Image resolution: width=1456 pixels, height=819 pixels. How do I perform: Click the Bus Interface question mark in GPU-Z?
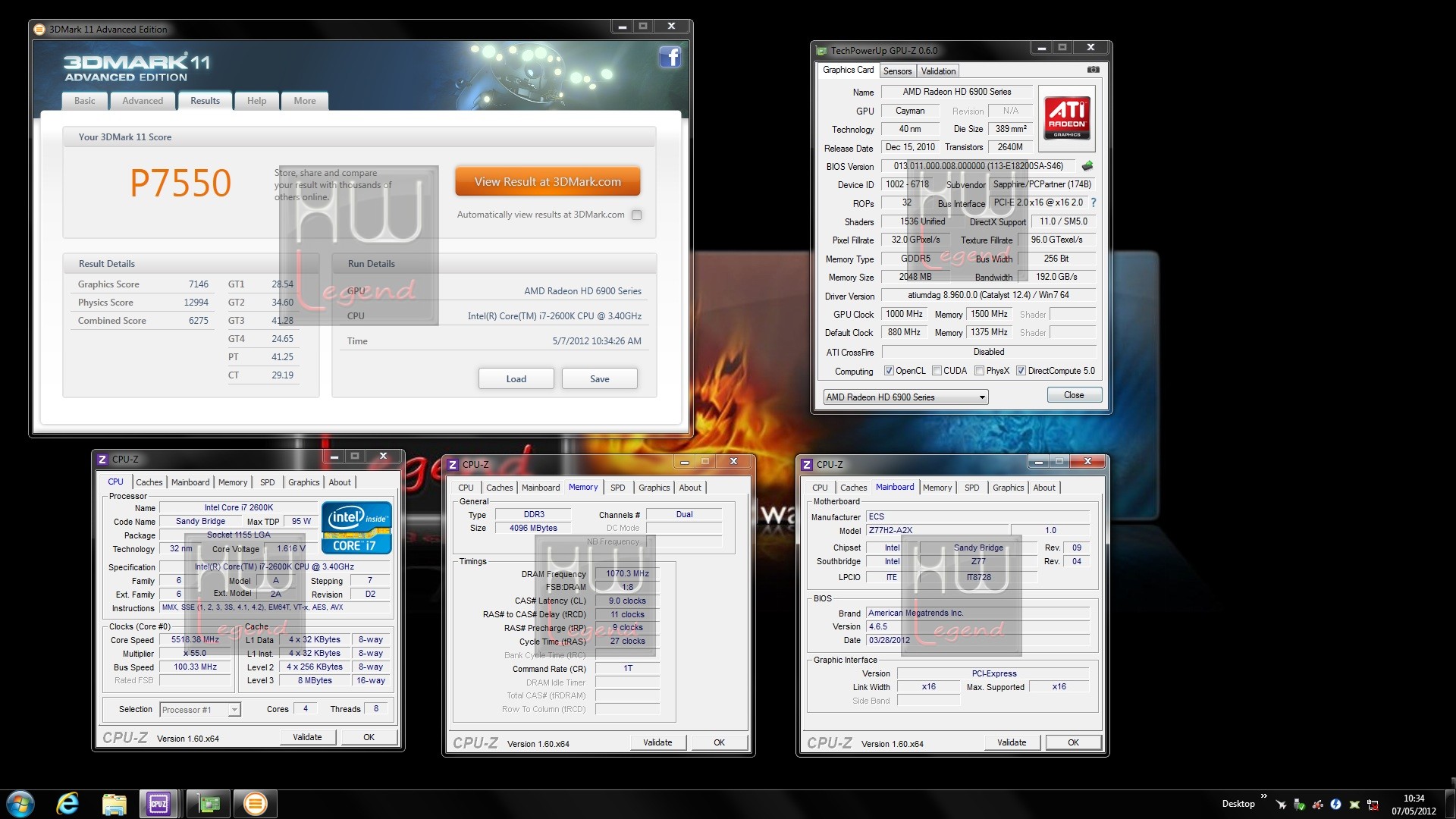(1093, 202)
